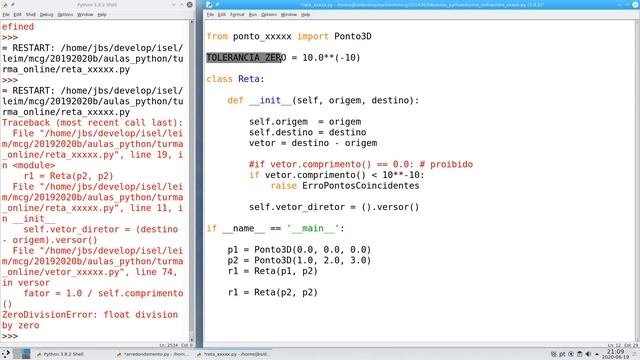Screen dimensions: 640x360
Task: Click 'Traceback (most recent call last):' in shell
Action: point(92,123)
